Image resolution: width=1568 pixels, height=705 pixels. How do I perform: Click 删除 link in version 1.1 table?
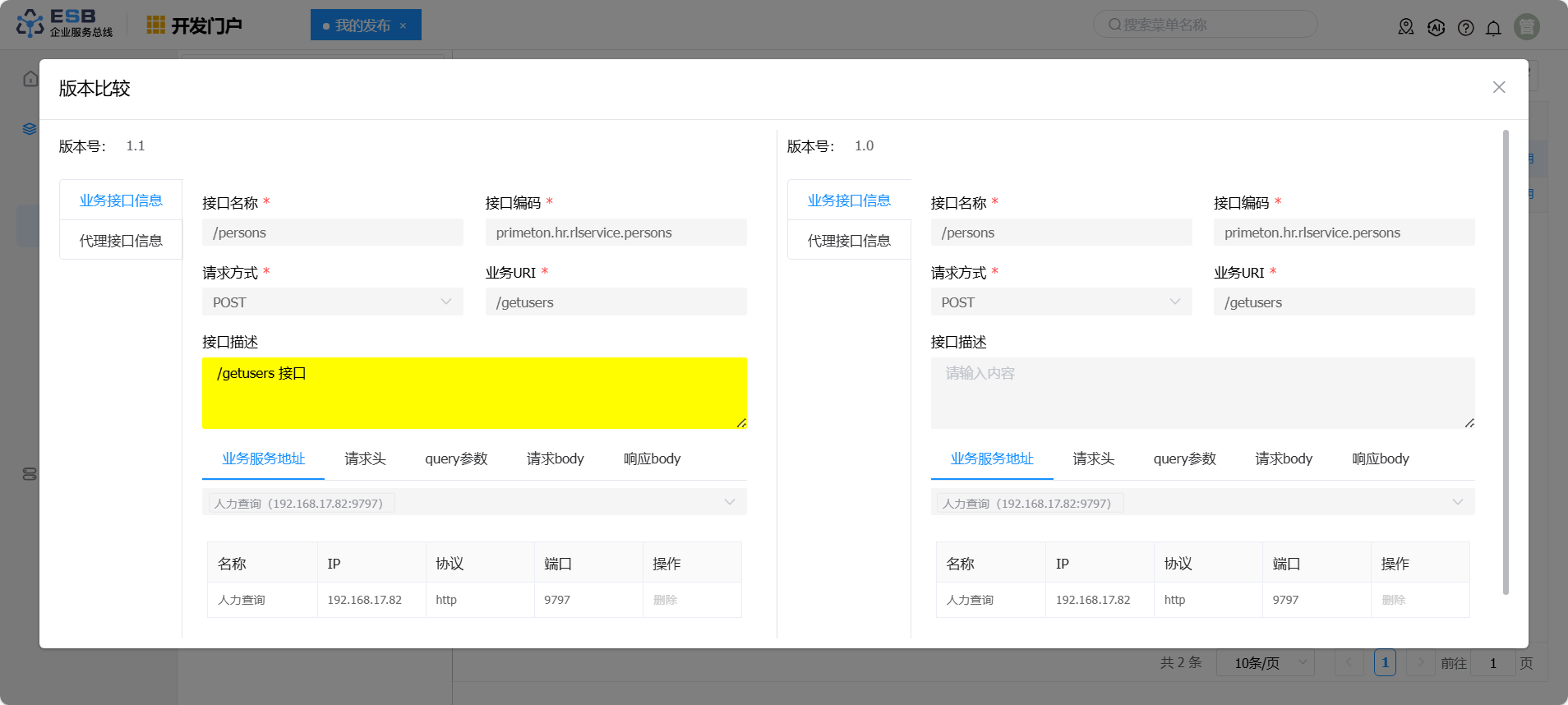(x=665, y=600)
